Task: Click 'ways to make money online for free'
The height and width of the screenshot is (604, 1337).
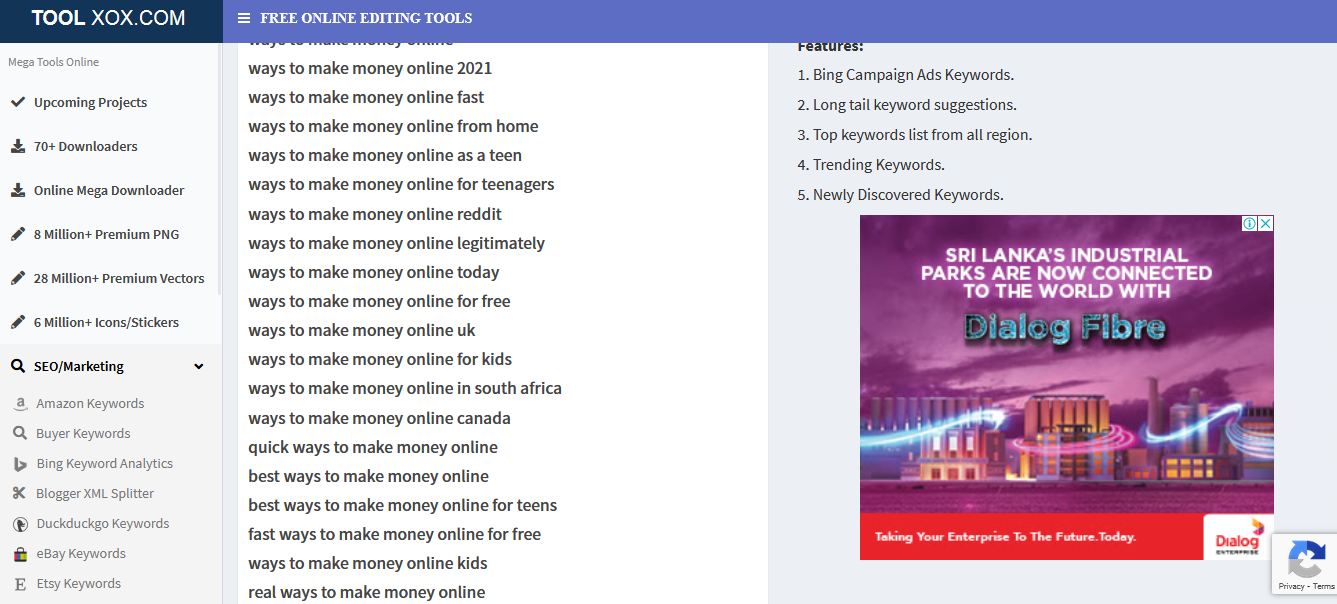Action: [x=379, y=301]
